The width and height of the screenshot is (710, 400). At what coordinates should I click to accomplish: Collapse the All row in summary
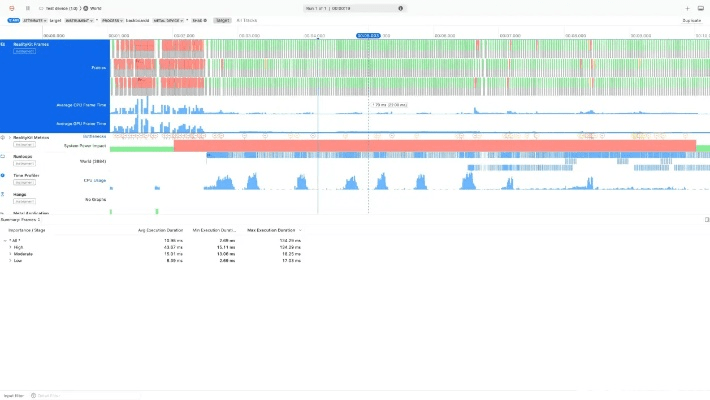coord(5,240)
